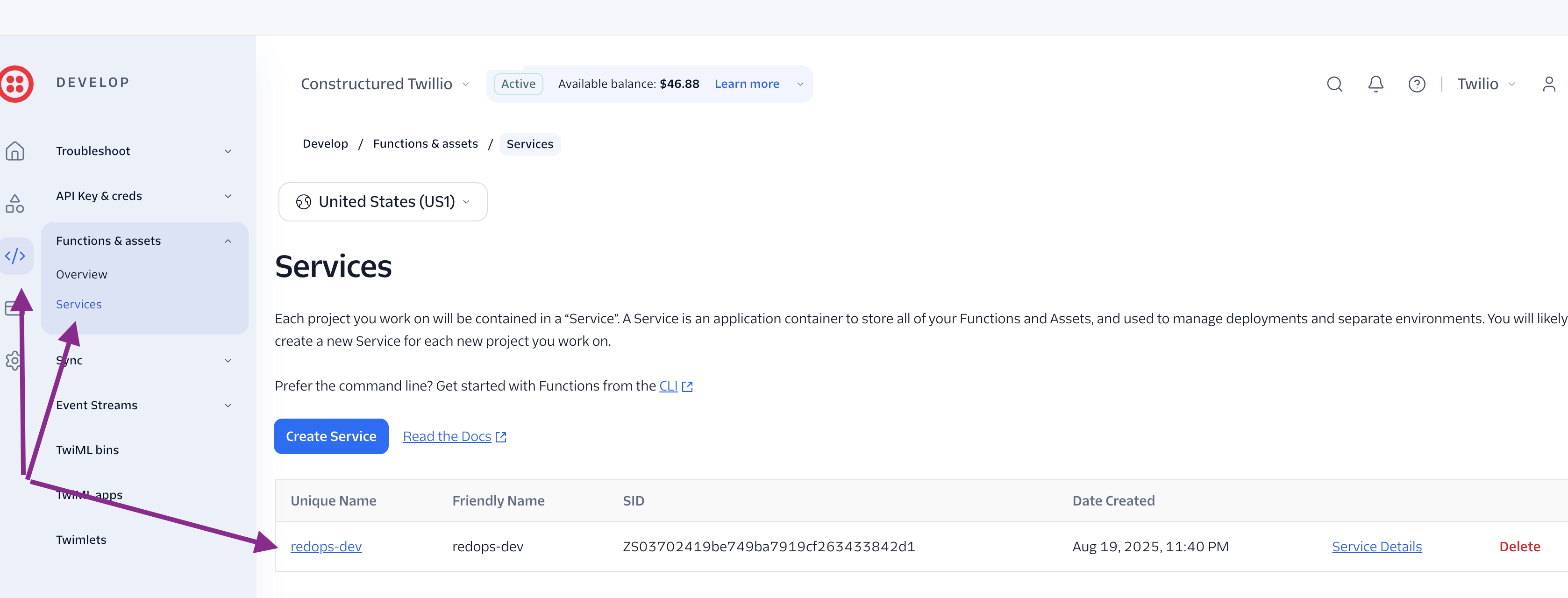Click the SID column header
1568x598 pixels.
pyautogui.click(x=634, y=501)
